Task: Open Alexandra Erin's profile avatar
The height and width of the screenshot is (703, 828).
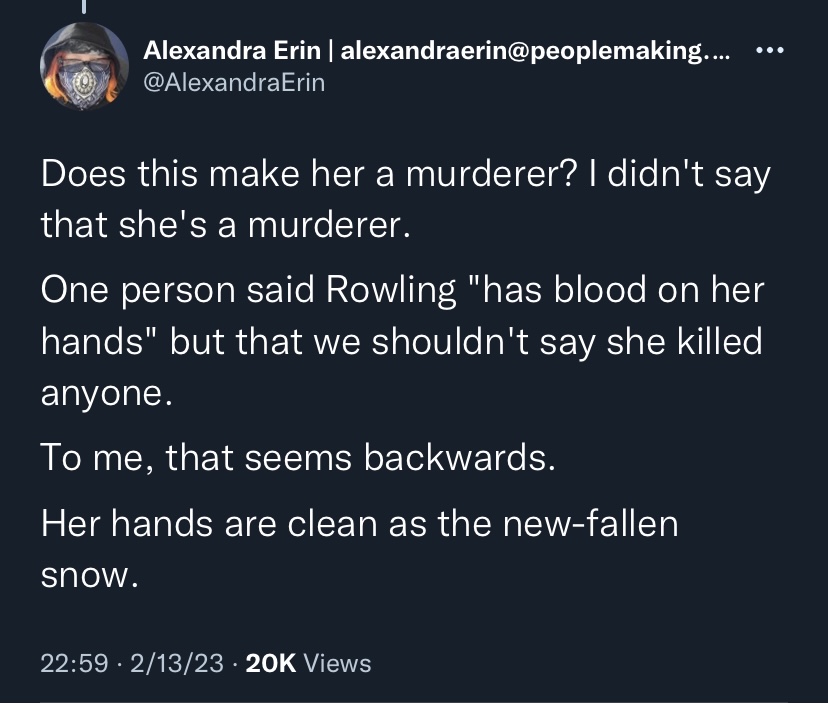Action: coord(84,67)
